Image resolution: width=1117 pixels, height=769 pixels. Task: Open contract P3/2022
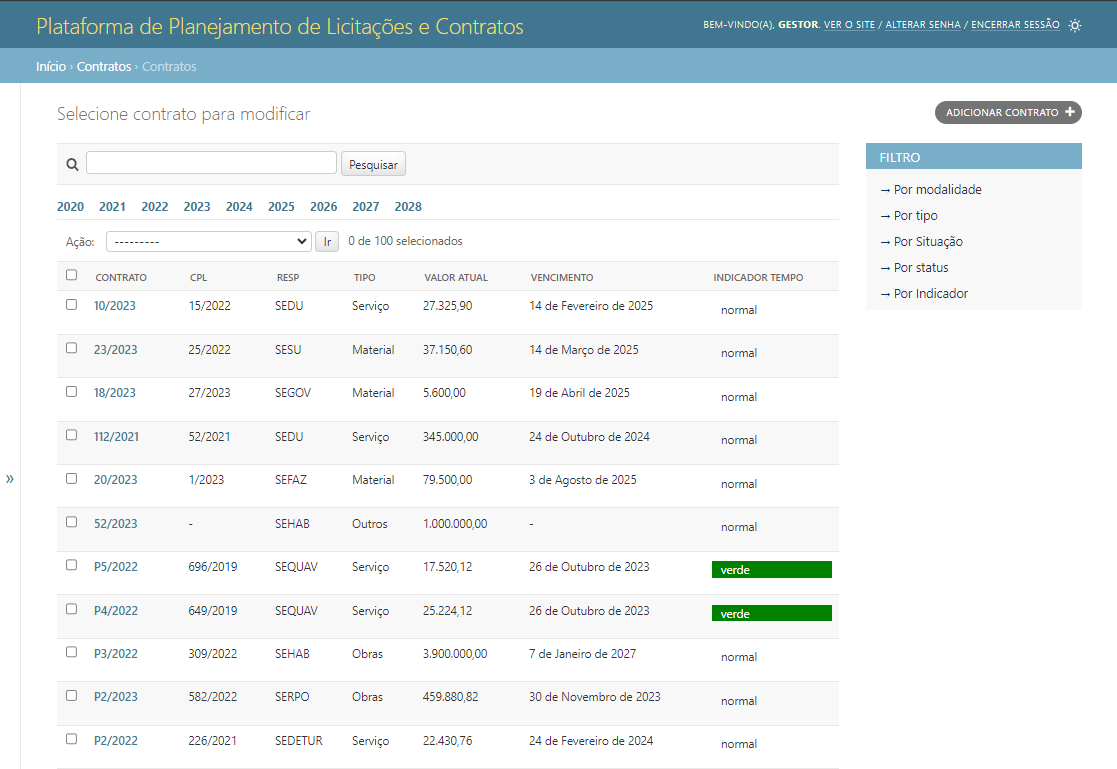(x=116, y=654)
